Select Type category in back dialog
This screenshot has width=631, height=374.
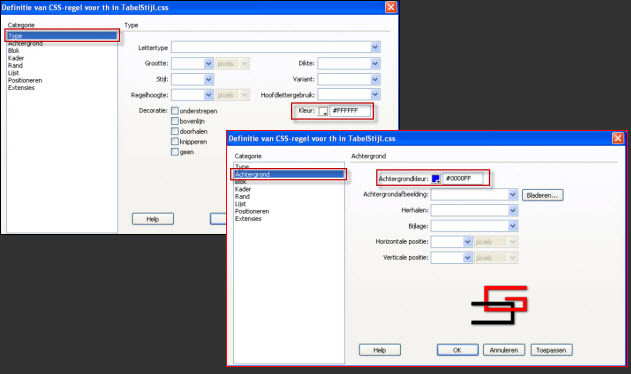(x=62, y=36)
